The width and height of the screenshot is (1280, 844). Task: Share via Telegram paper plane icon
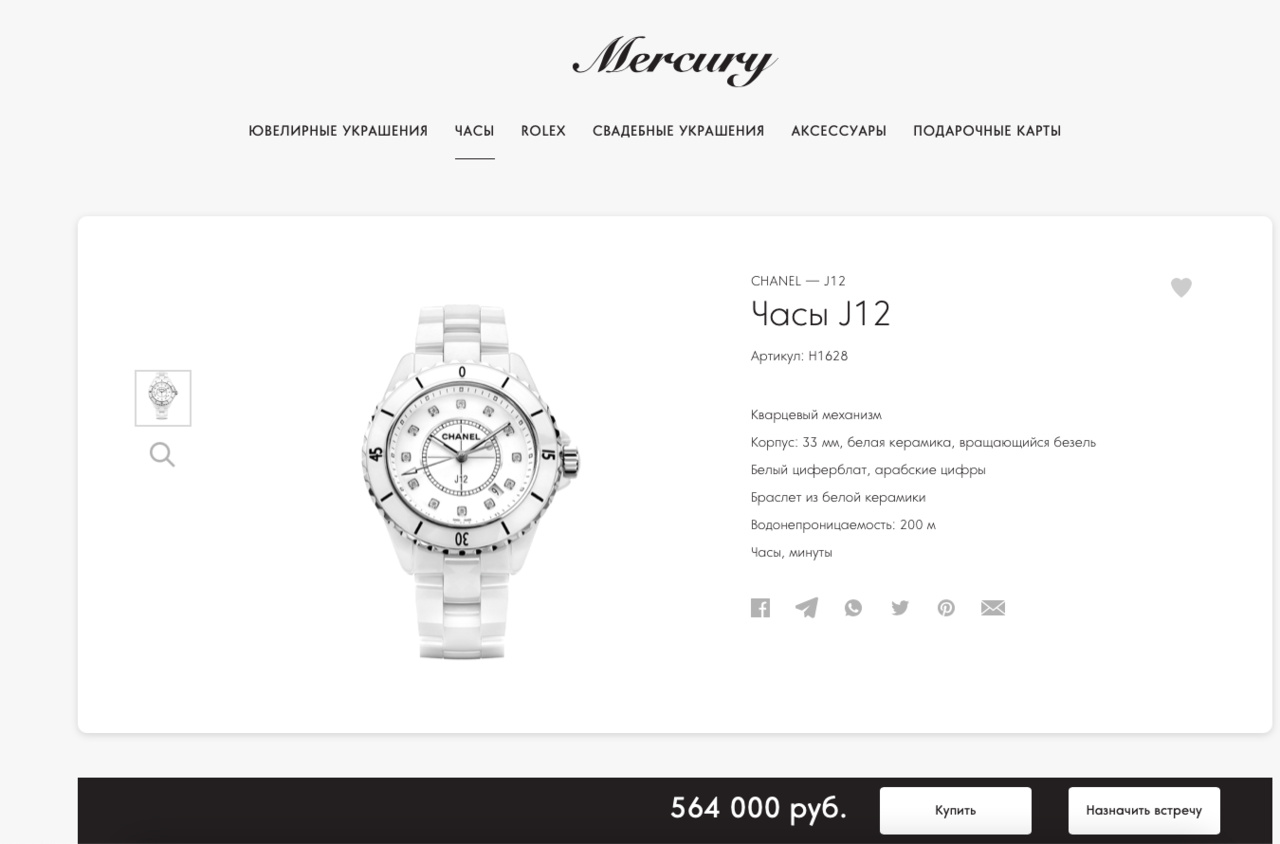click(806, 608)
